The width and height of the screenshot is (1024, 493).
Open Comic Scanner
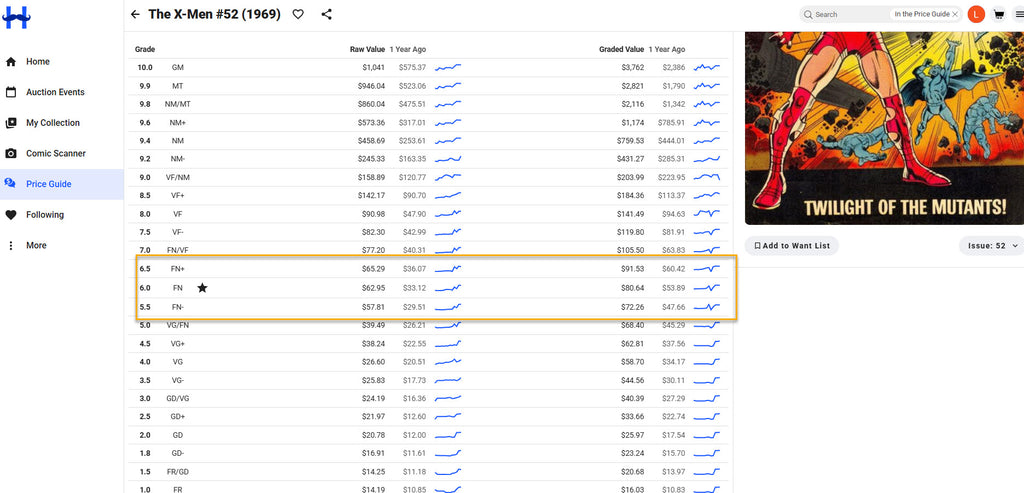pos(56,153)
